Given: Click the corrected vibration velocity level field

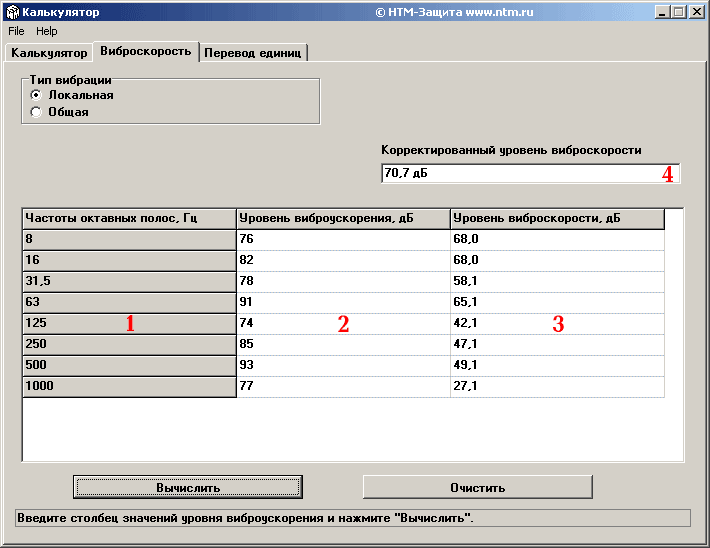Looking at the screenshot, I should tap(530, 173).
